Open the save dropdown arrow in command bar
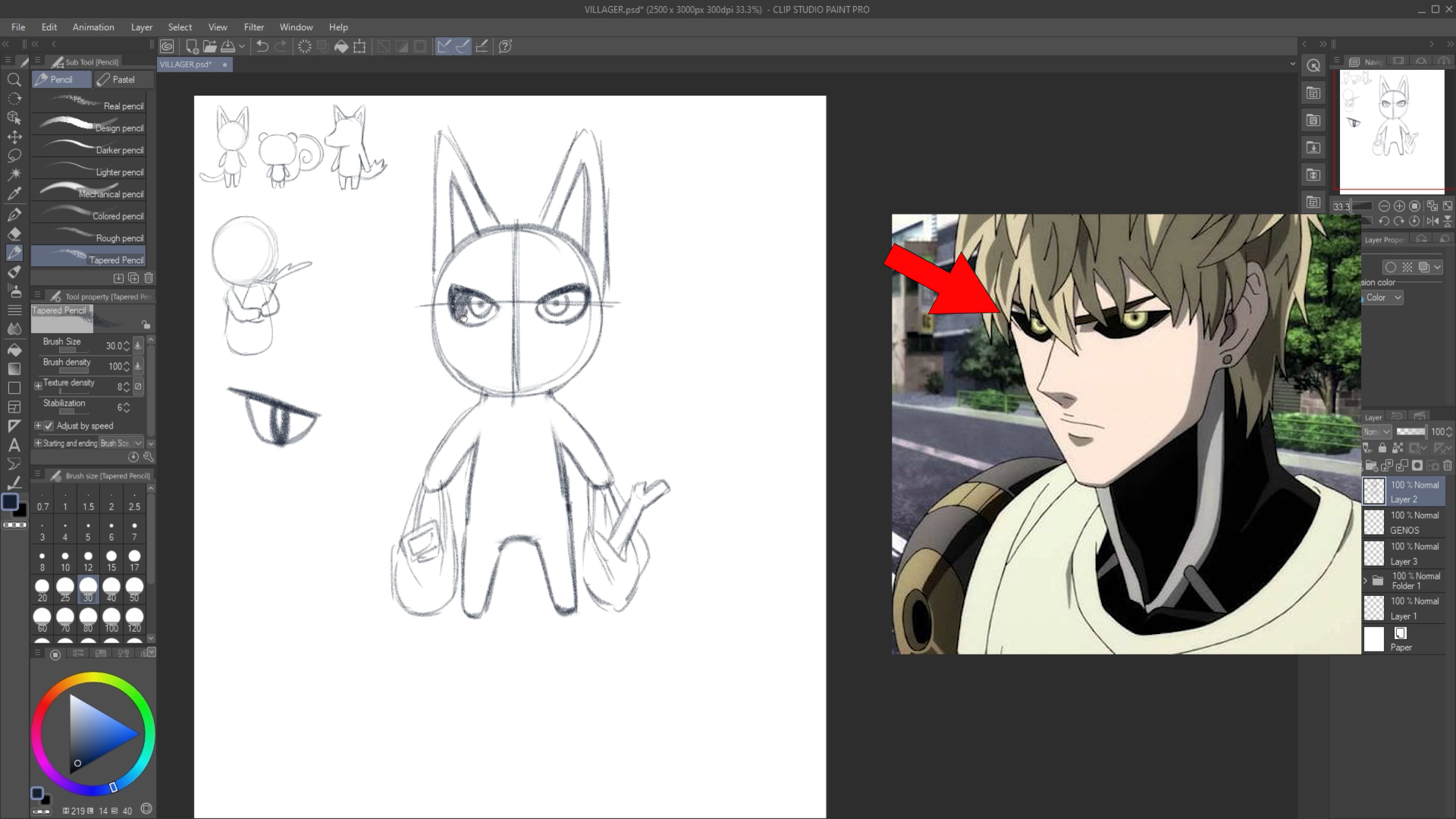This screenshot has height=819, width=1456. (x=242, y=46)
